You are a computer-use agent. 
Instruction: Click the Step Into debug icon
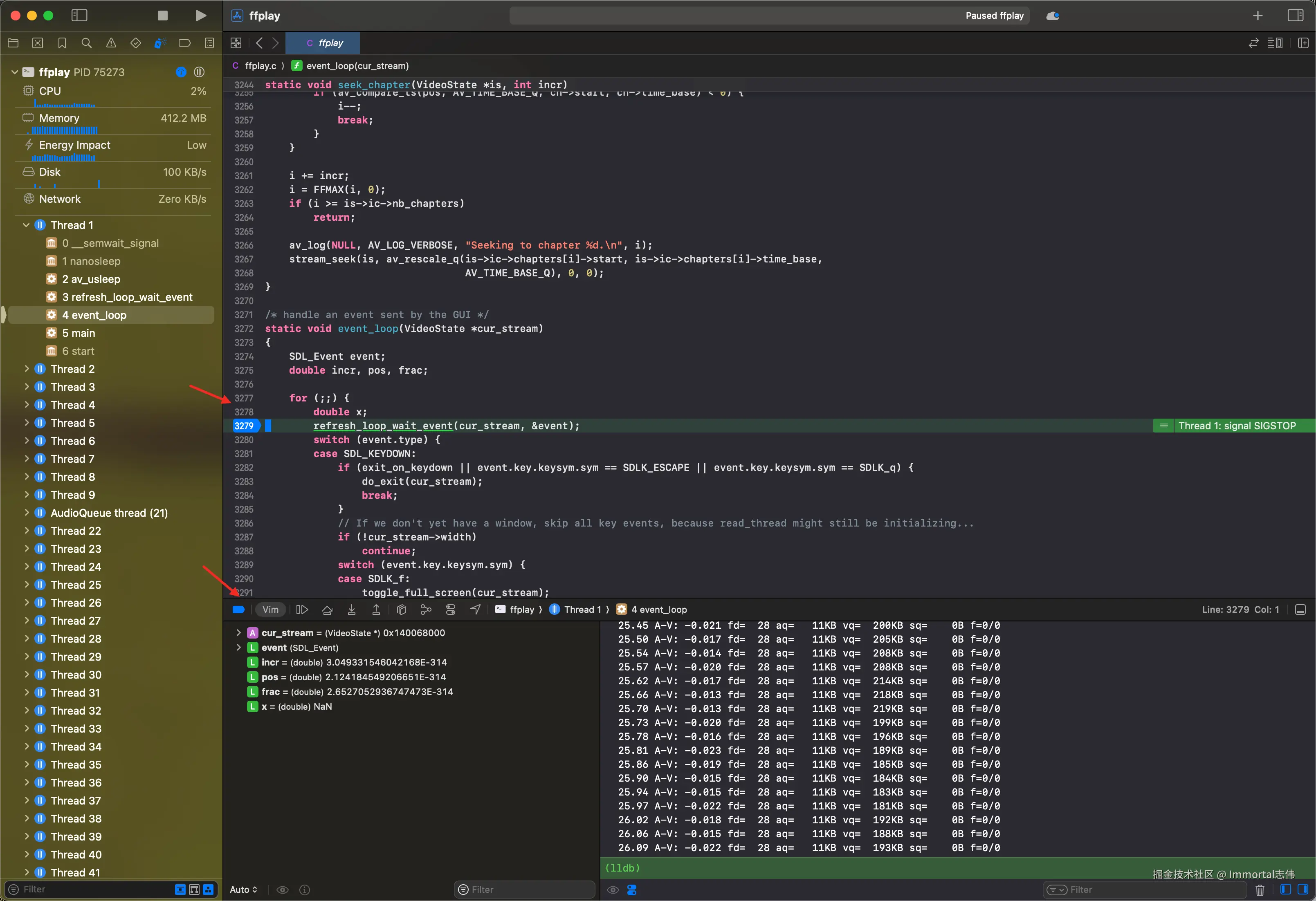[351, 610]
